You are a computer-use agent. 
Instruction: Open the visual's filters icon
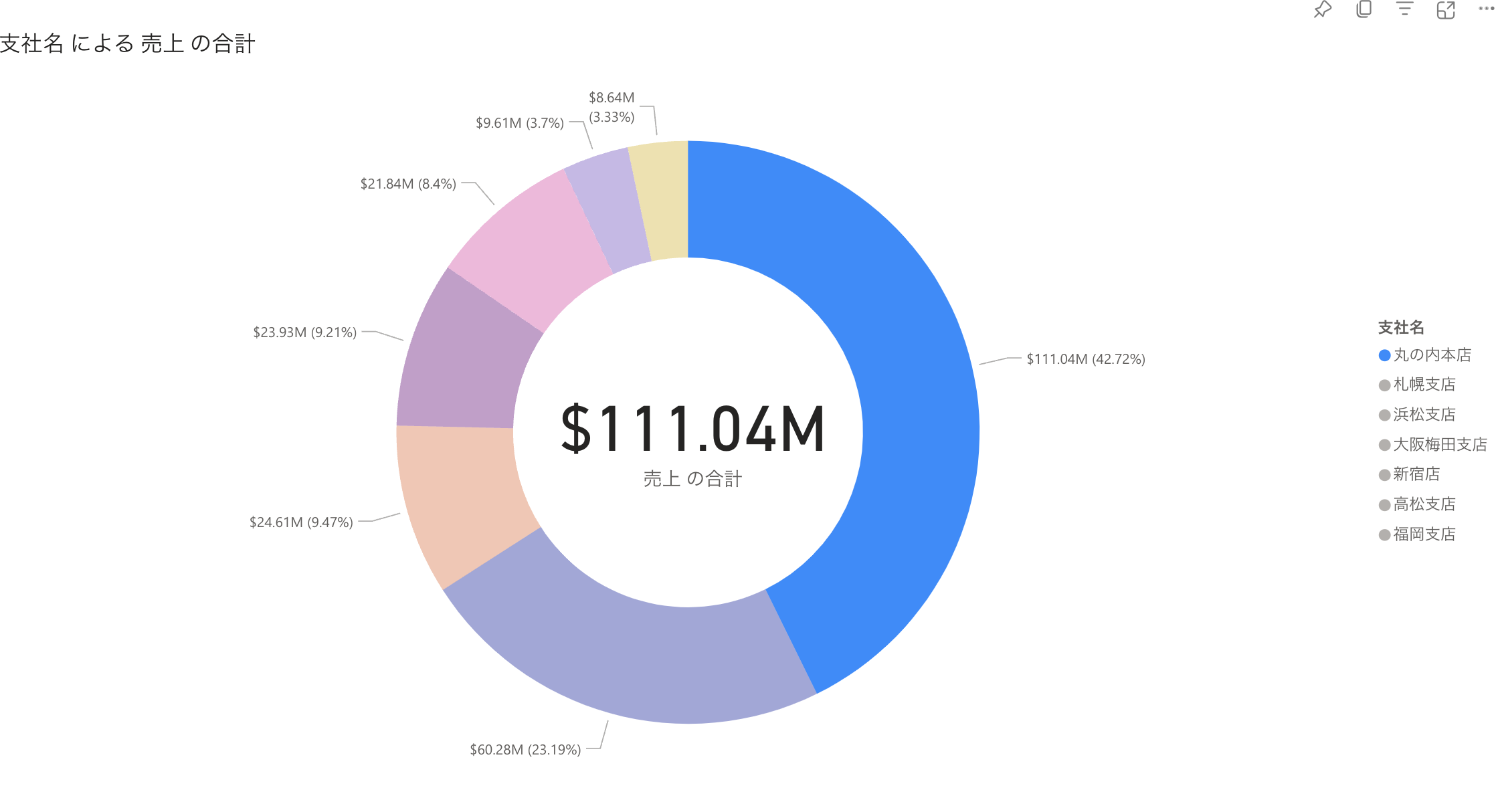coord(1404,9)
